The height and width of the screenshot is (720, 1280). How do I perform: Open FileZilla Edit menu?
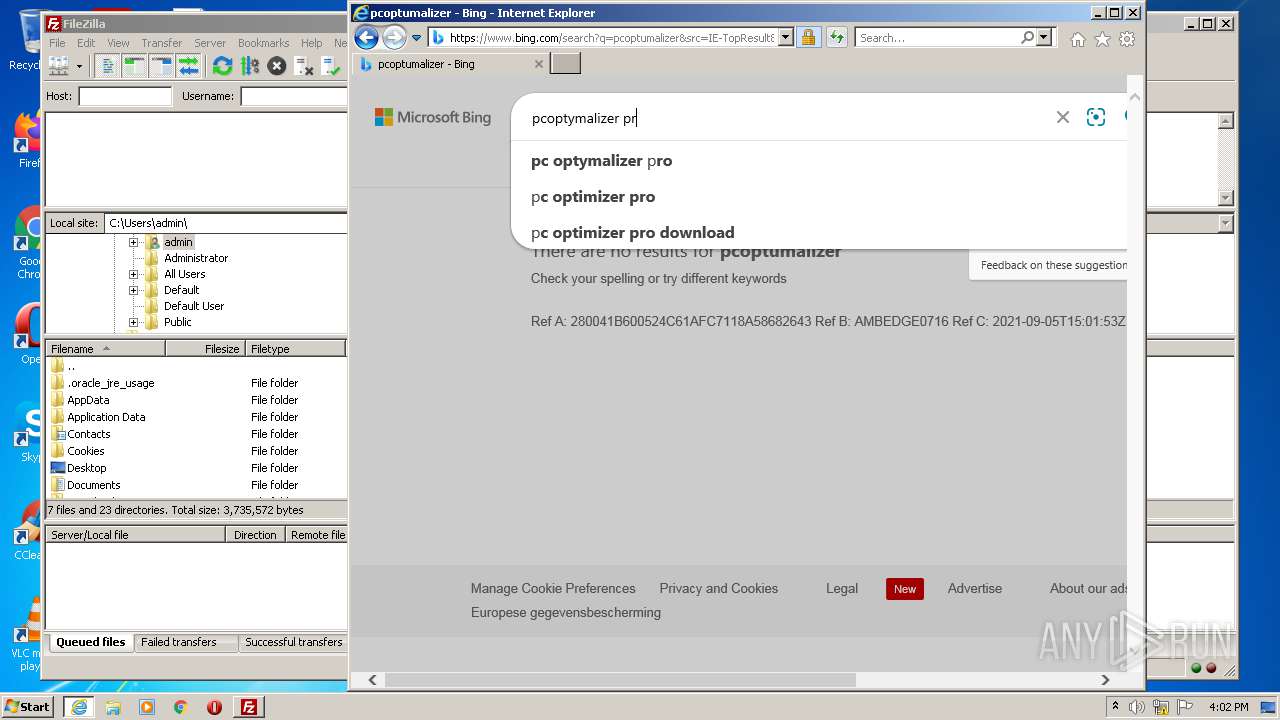[x=86, y=43]
